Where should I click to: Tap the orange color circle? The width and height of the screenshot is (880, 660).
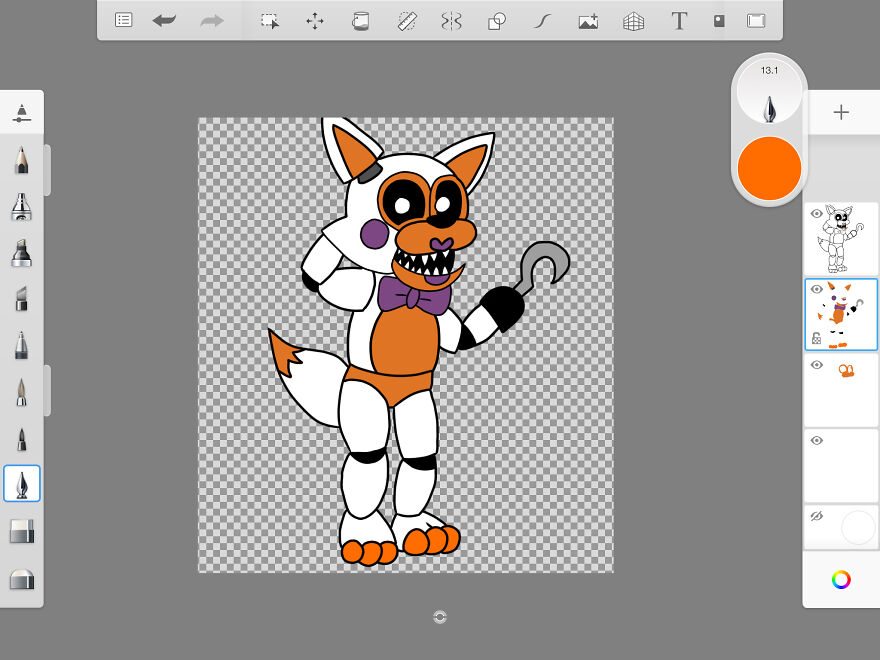coord(769,167)
